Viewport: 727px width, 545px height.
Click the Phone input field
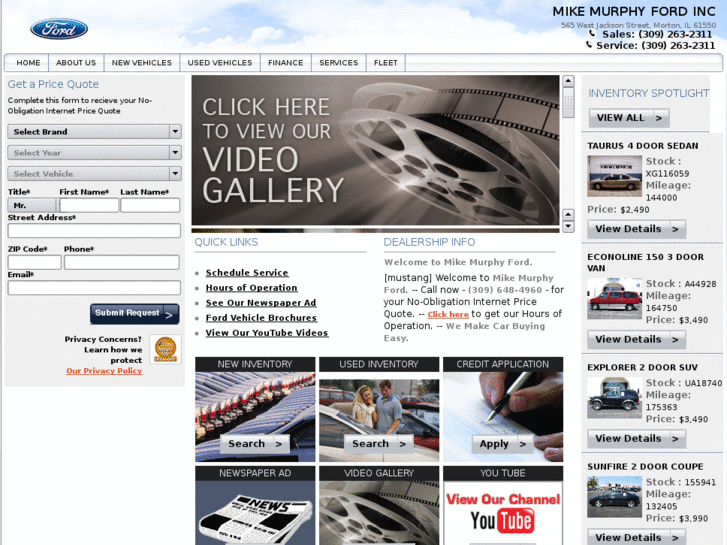pos(122,262)
